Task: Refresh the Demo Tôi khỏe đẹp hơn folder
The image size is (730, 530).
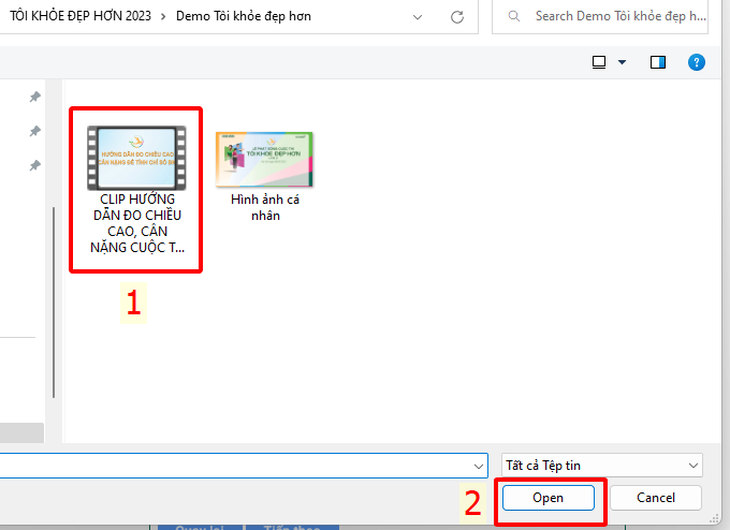Action: (457, 17)
